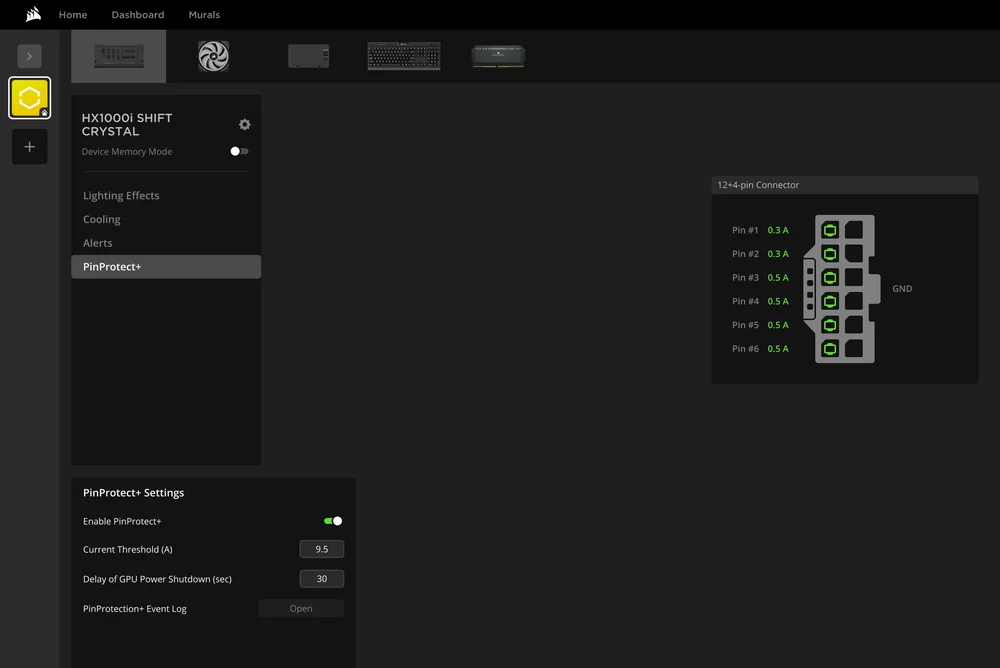Select the cooling fan device icon

point(213,56)
